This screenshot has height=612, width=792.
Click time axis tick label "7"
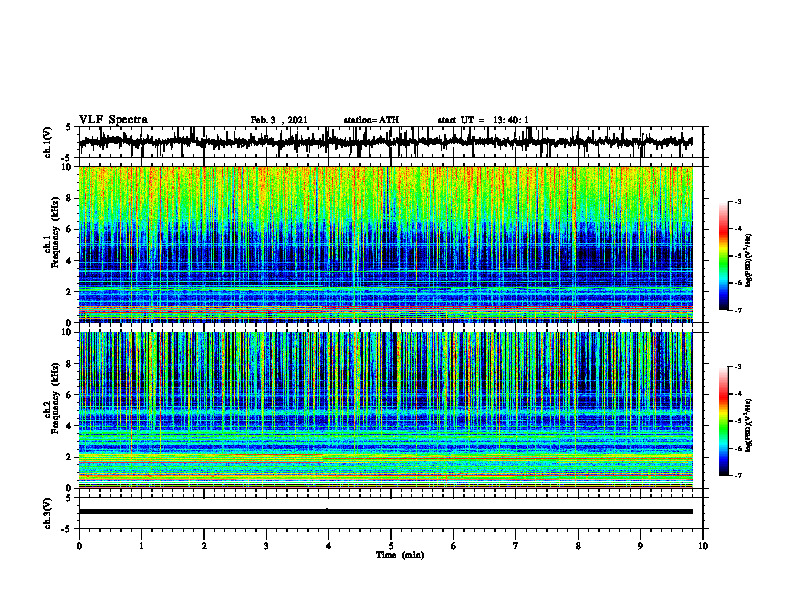pyautogui.click(x=516, y=546)
